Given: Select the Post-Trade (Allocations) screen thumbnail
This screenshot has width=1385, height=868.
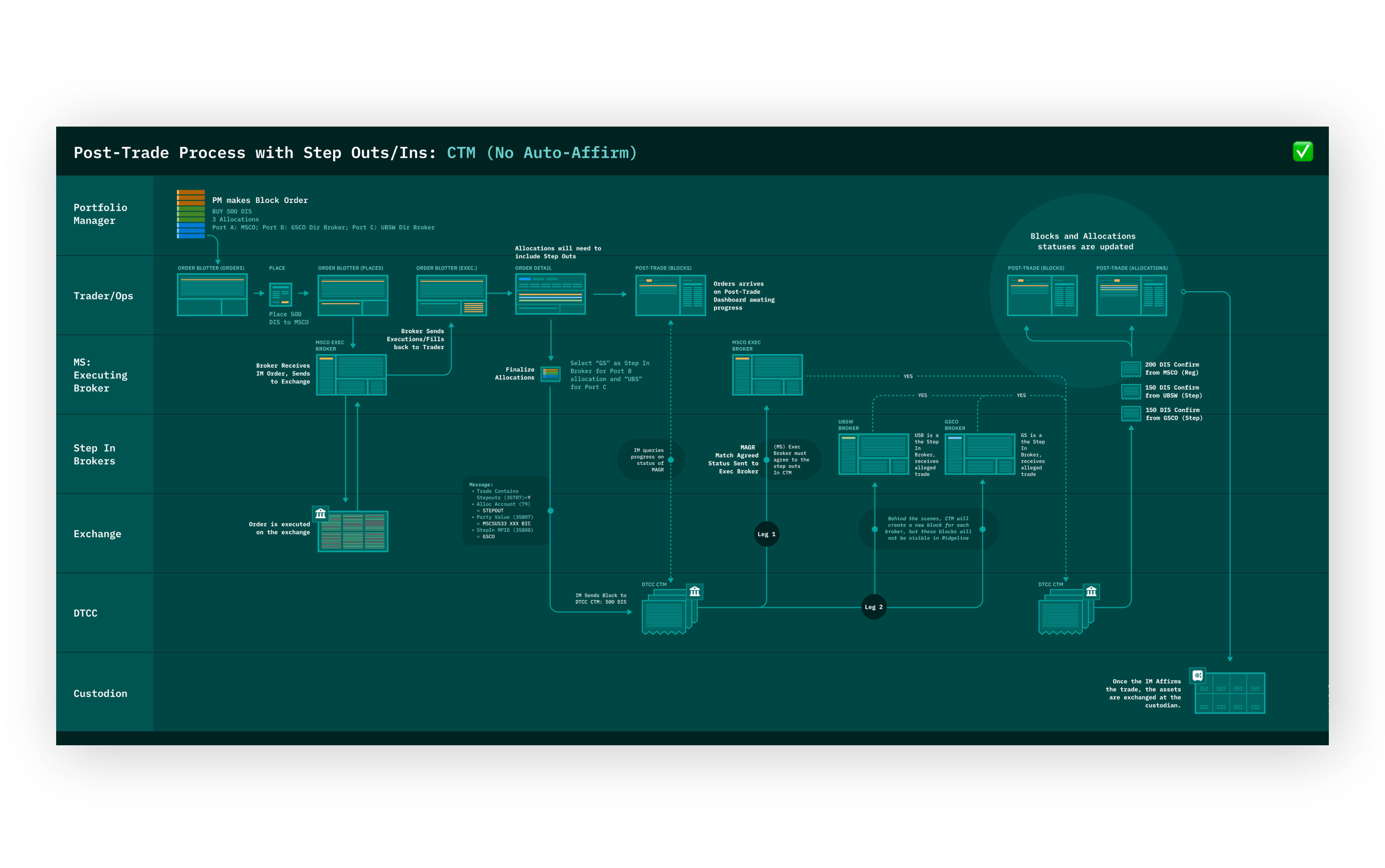Looking at the screenshot, I should 1131,295.
